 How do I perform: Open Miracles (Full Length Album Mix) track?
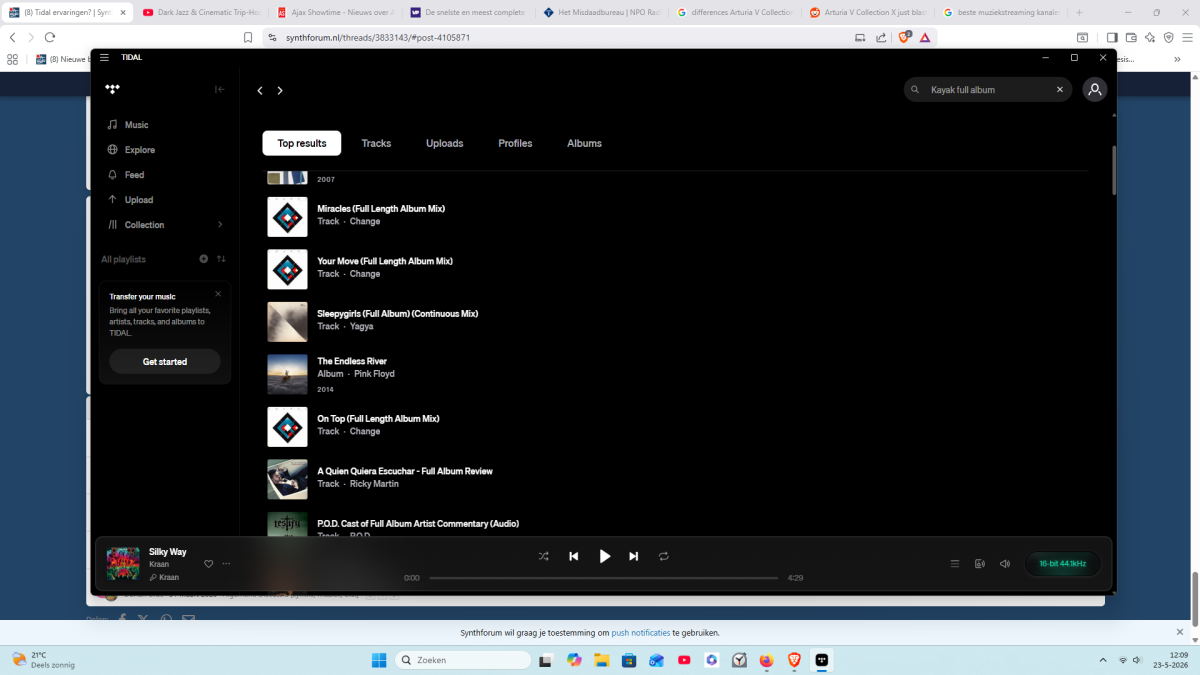381,209
